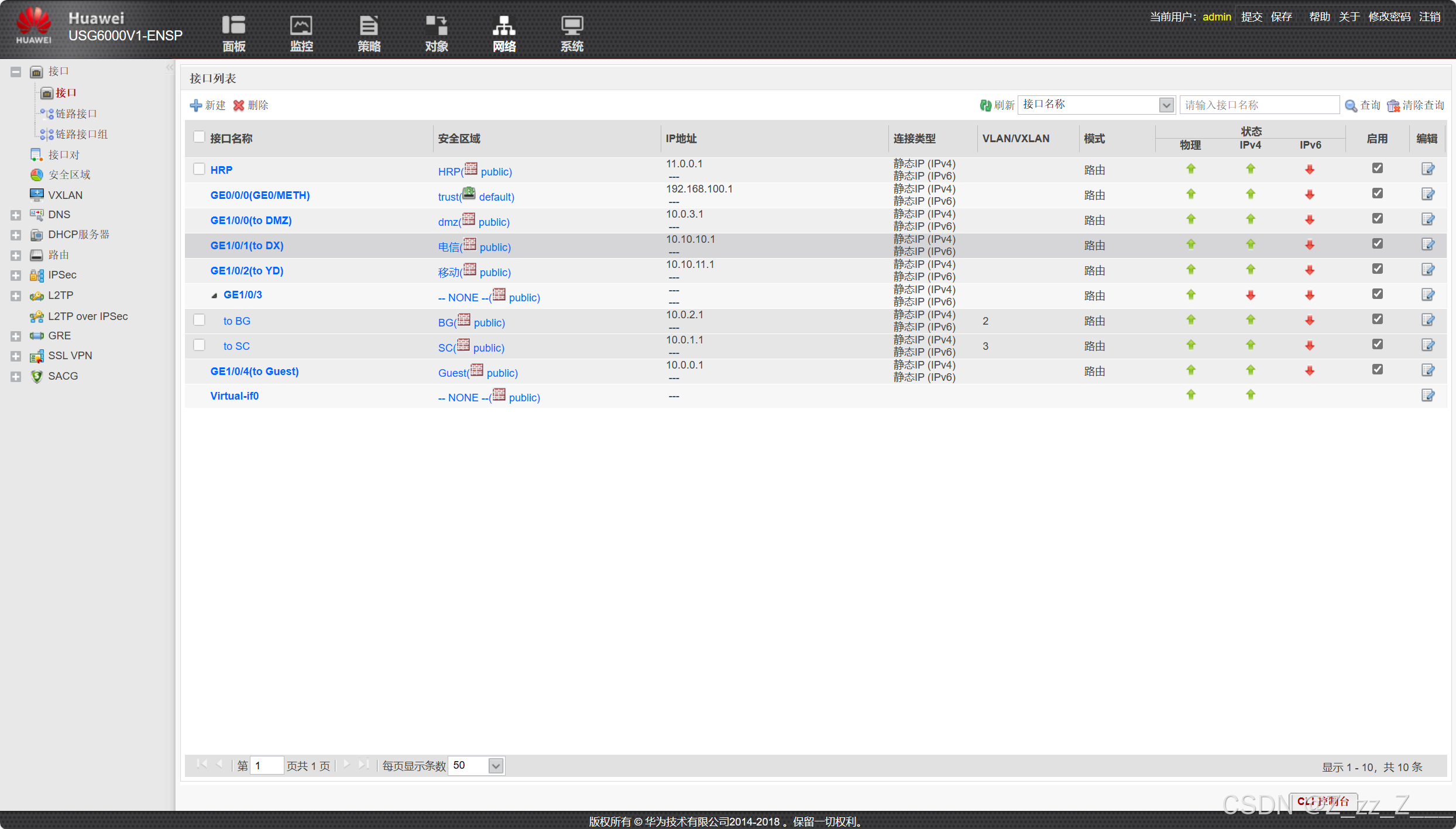Tick the to BG sub-interface checkbox
This screenshot has height=829, width=1456.
[x=199, y=320]
